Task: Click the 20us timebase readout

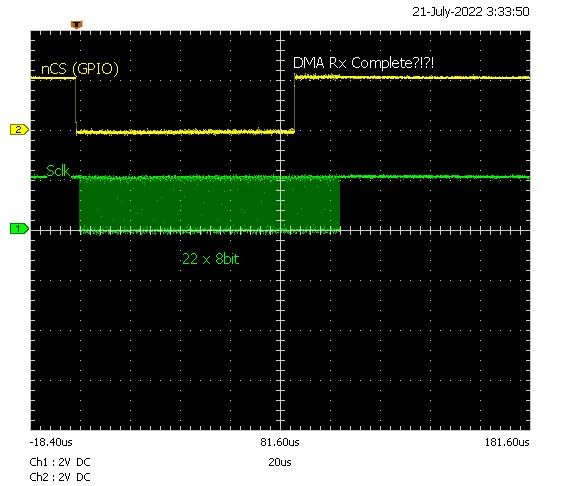Action: pos(280,462)
